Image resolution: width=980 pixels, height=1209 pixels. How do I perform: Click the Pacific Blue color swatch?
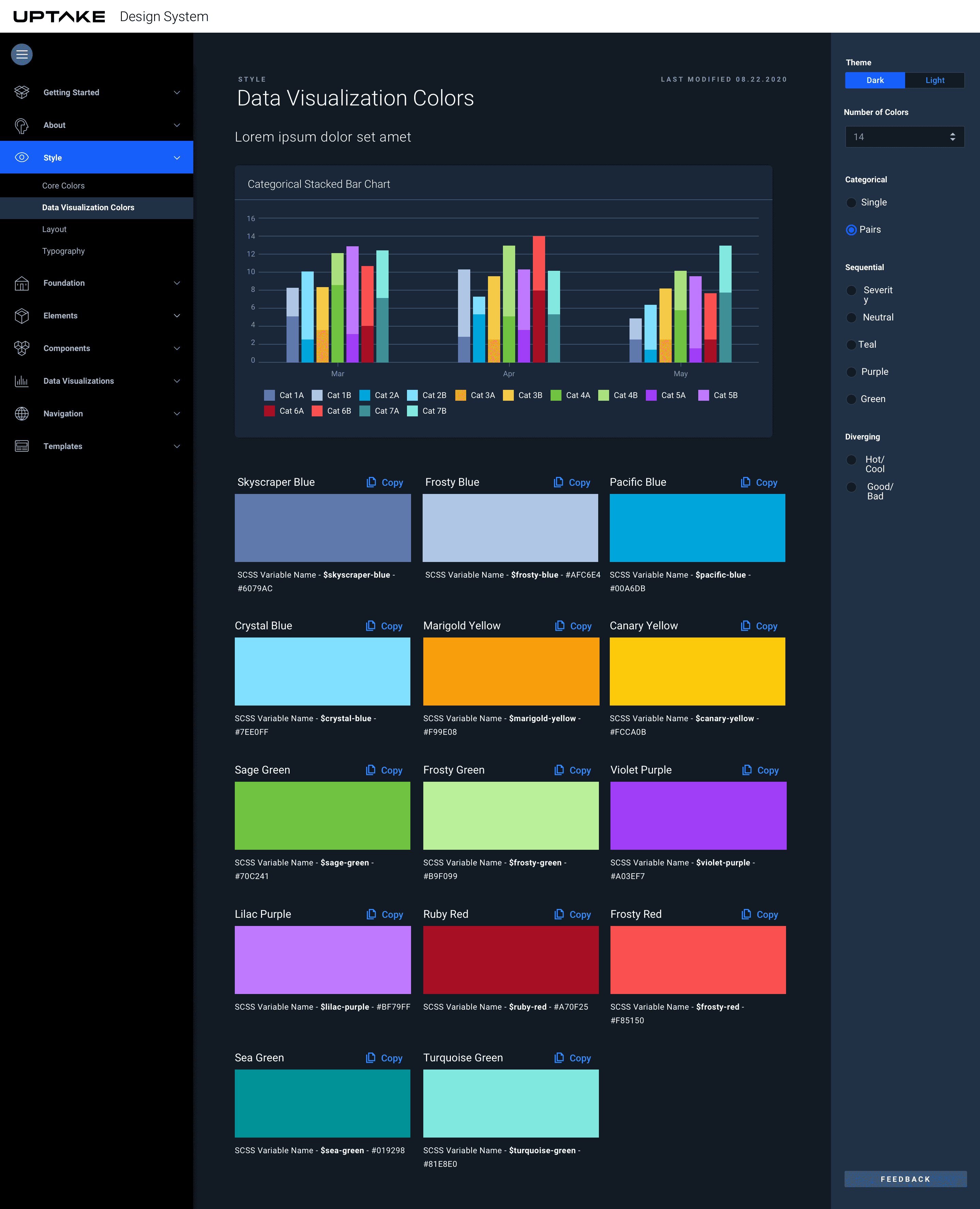point(697,528)
